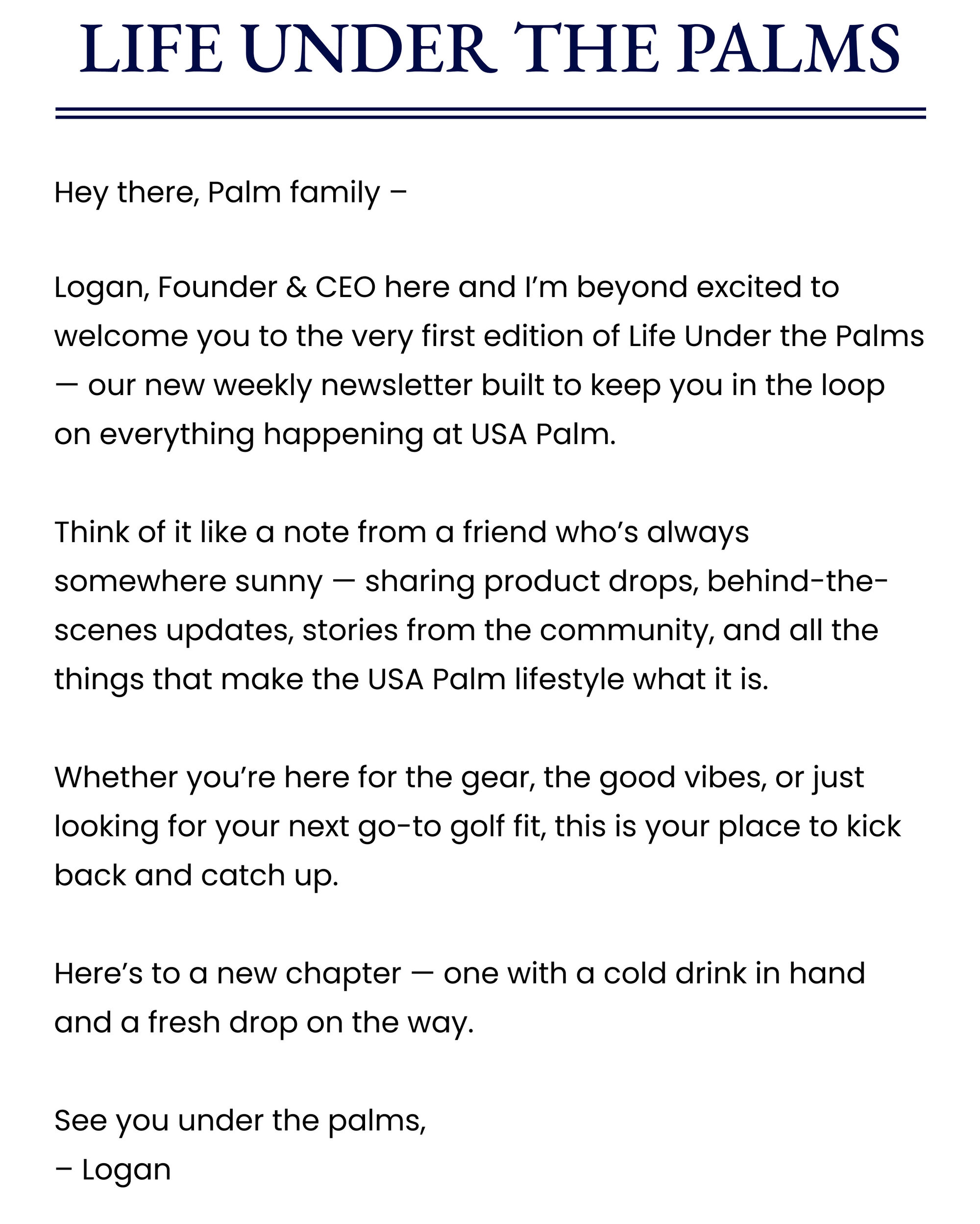
Task: Click the line 'Think of it like a note'
Action: [240, 532]
